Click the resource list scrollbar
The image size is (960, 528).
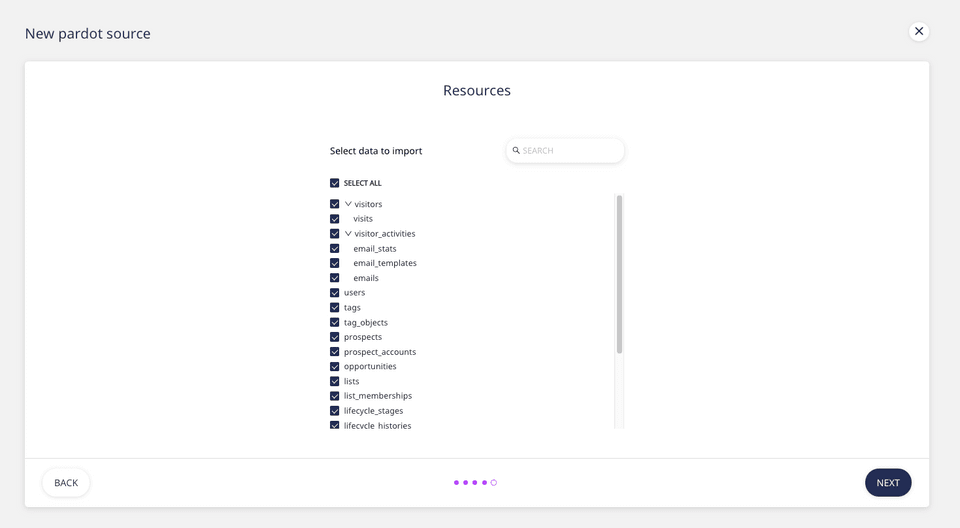[619, 275]
